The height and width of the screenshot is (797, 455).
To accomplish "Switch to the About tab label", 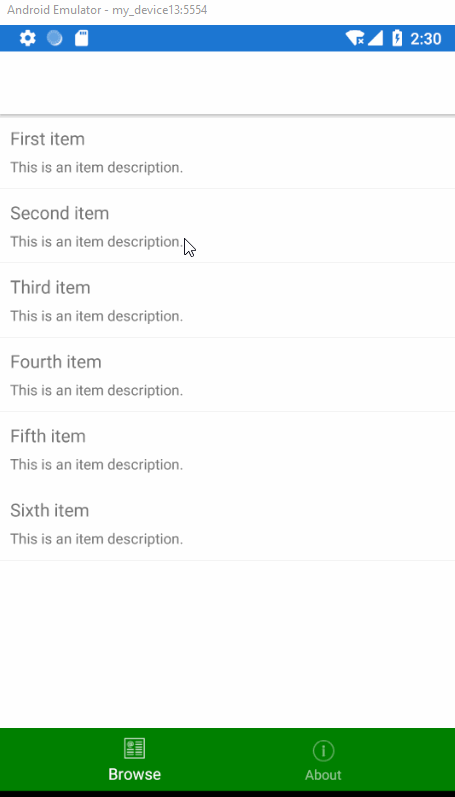I will [x=323, y=775].
